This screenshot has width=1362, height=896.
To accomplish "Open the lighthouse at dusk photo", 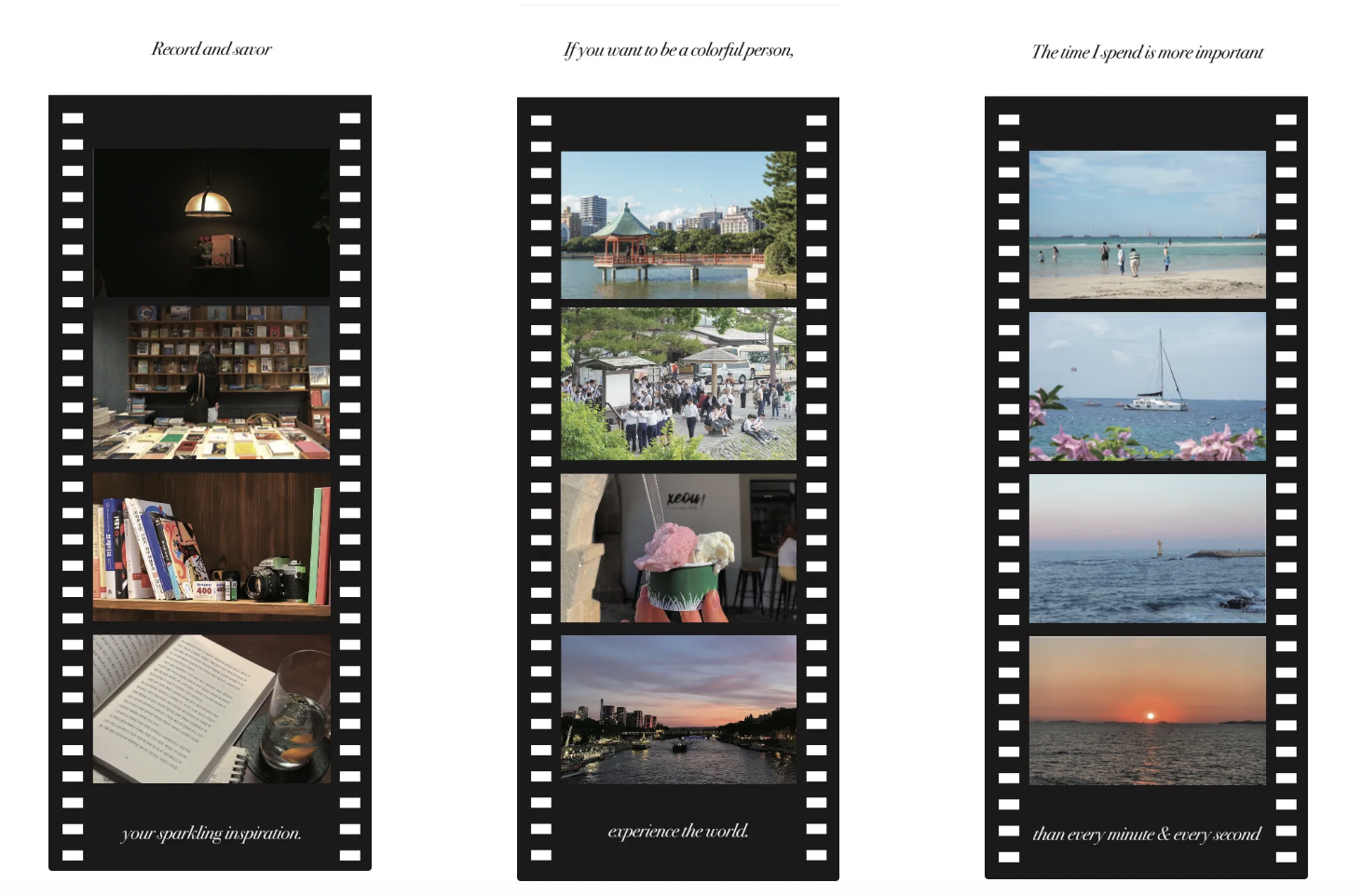I will 1147,549.
